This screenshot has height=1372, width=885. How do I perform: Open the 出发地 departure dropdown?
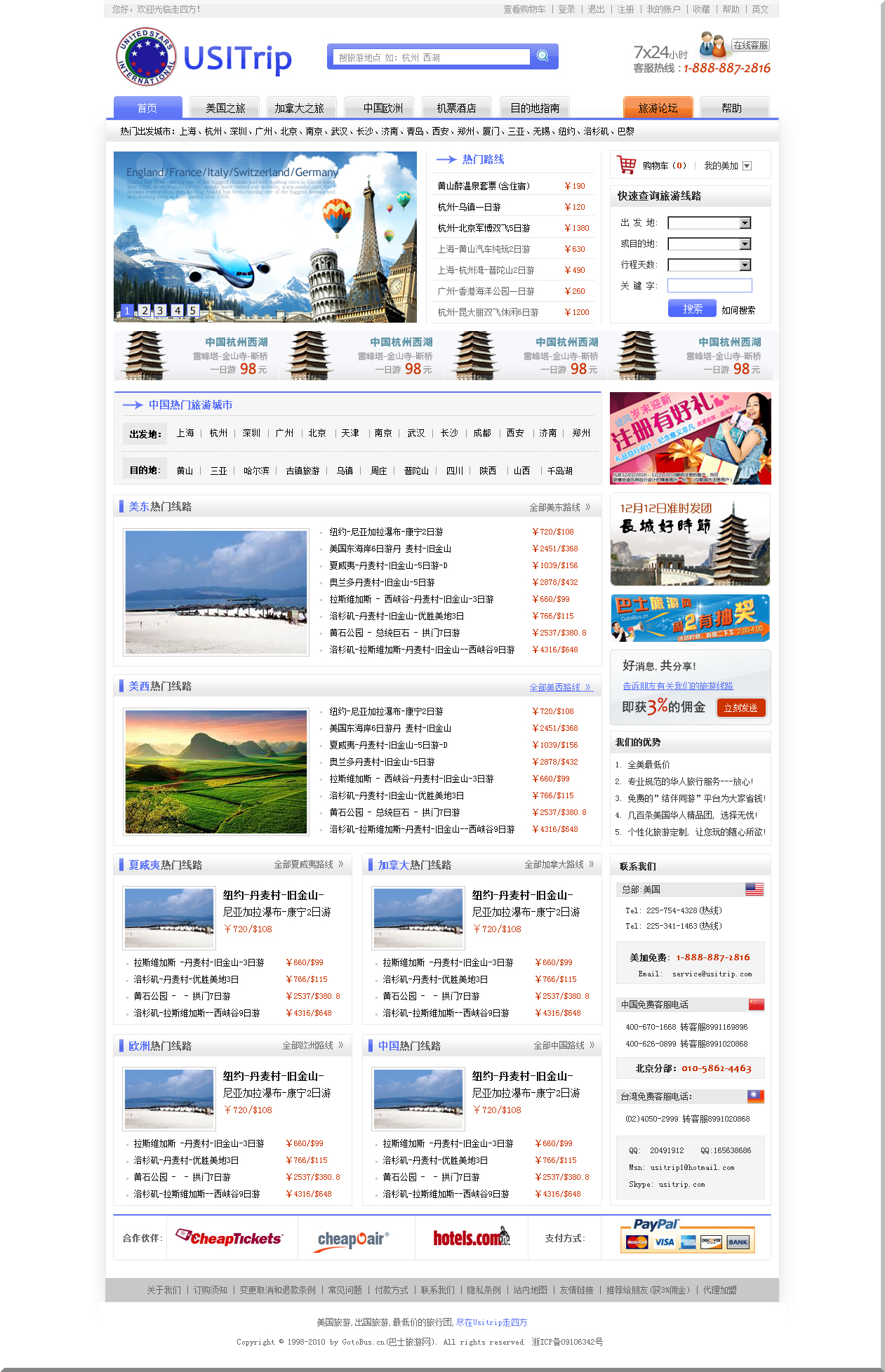click(x=745, y=223)
